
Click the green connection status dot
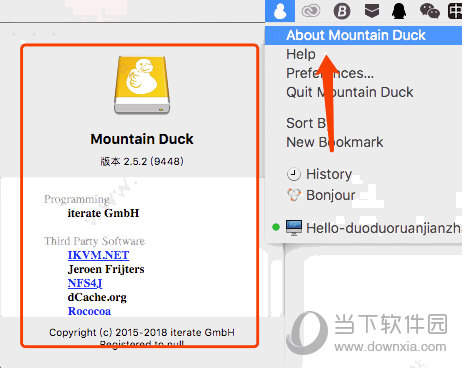[x=276, y=227]
